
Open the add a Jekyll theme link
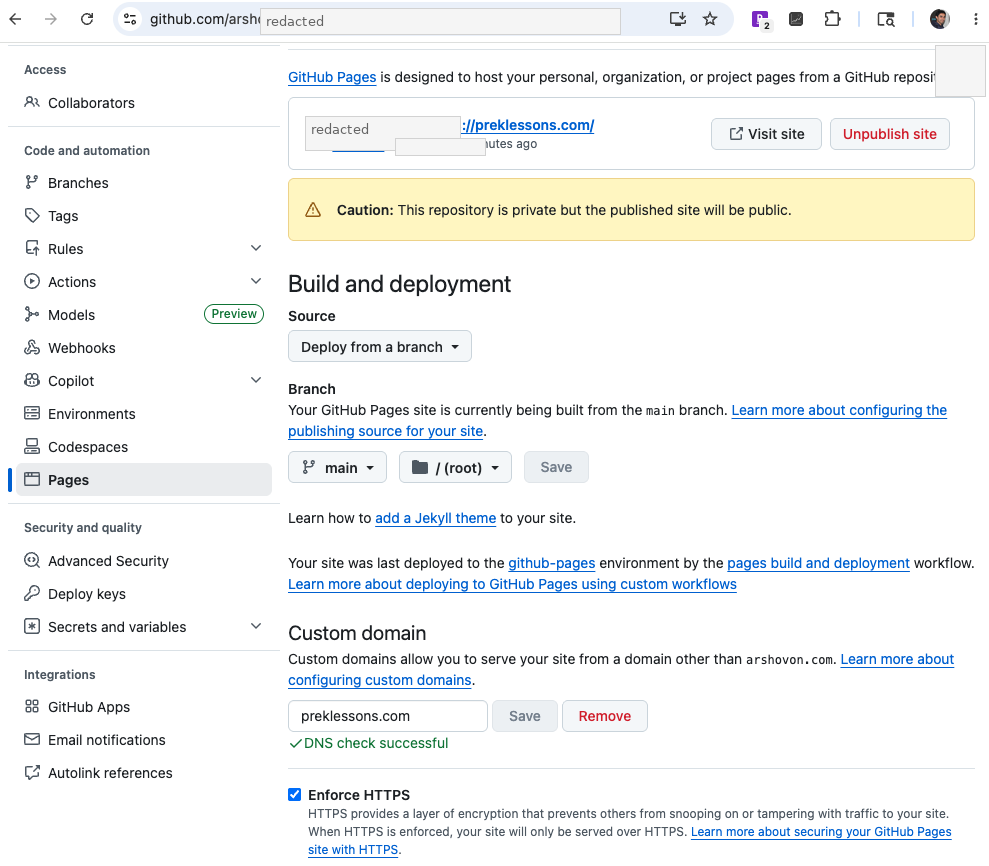click(x=435, y=518)
